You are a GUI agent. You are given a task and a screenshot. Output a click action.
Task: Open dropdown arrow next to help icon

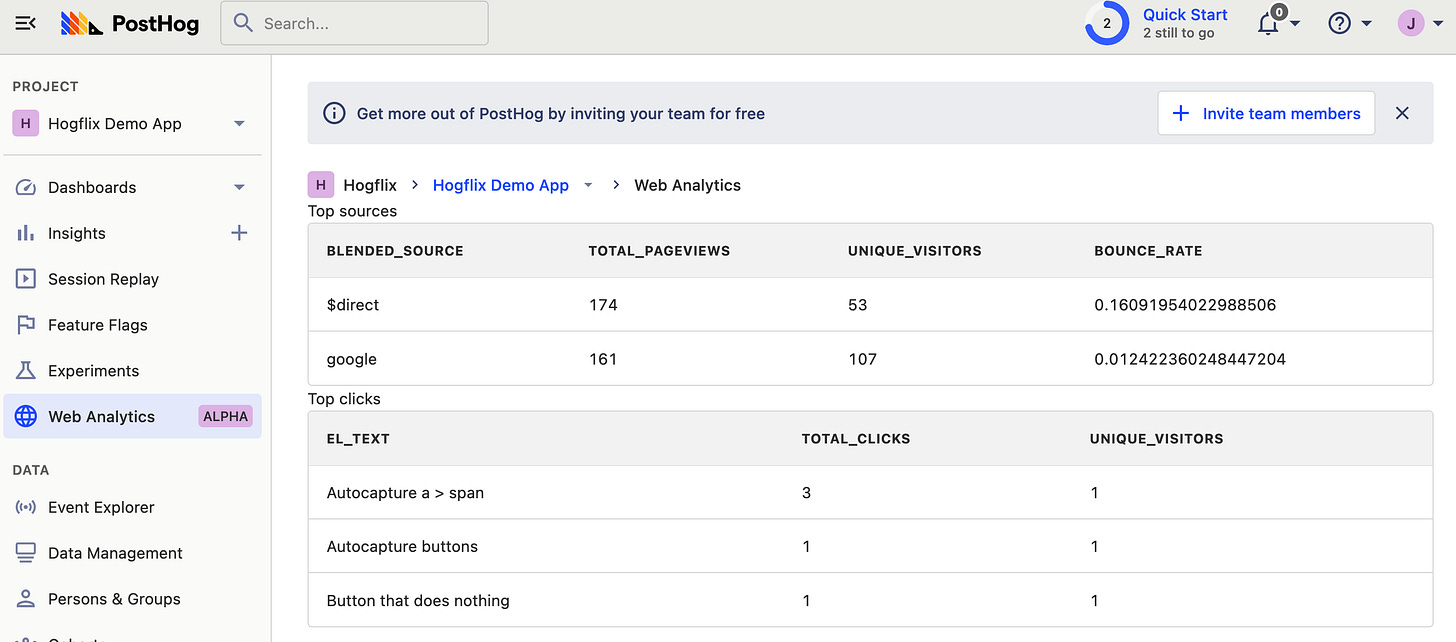tap(1366, 24)
